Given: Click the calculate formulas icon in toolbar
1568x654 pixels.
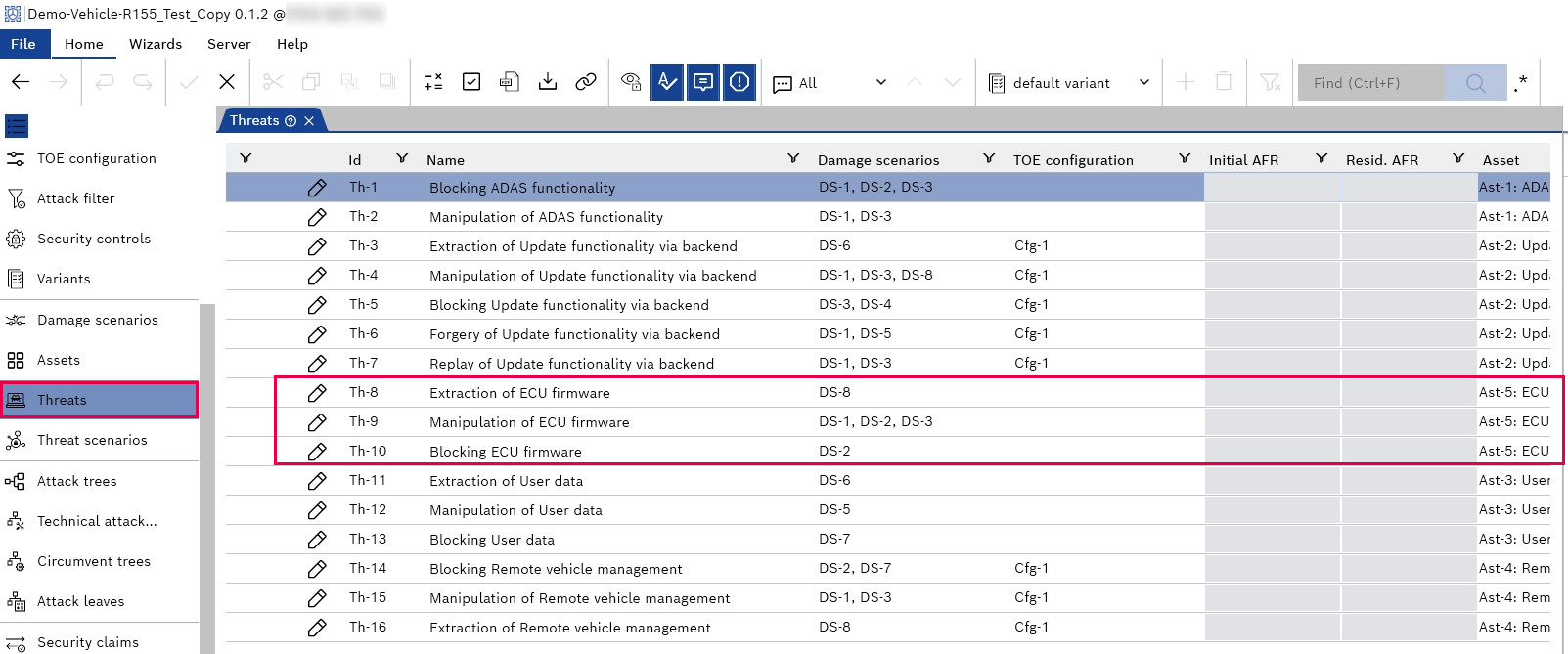Looking at the screenshot, I should 433,82.
